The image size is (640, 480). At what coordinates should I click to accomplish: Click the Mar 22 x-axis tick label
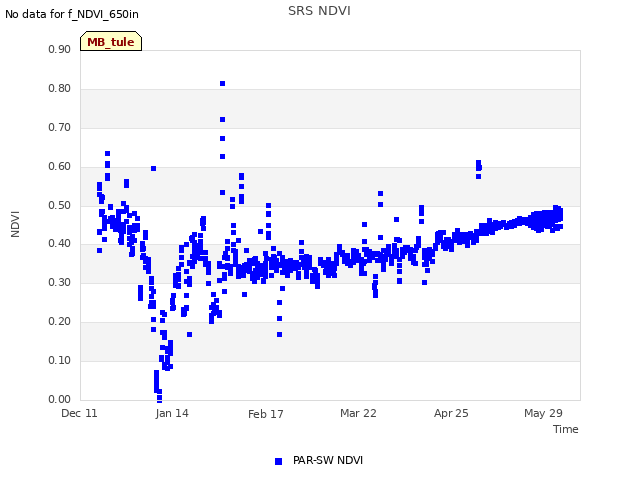click(358, 413)
